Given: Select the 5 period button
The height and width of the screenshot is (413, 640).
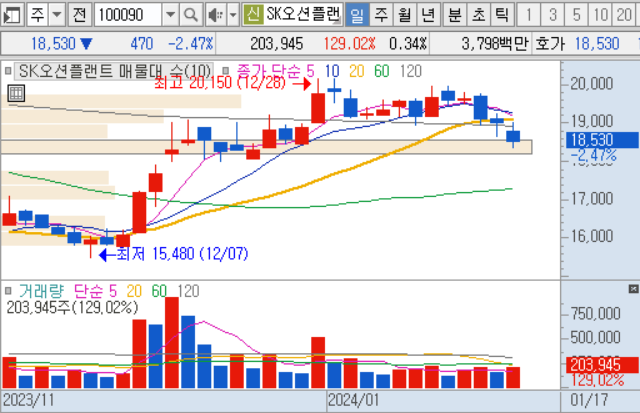Looking at the screenshot, I should pyautogui.click(x=576, y=15).
